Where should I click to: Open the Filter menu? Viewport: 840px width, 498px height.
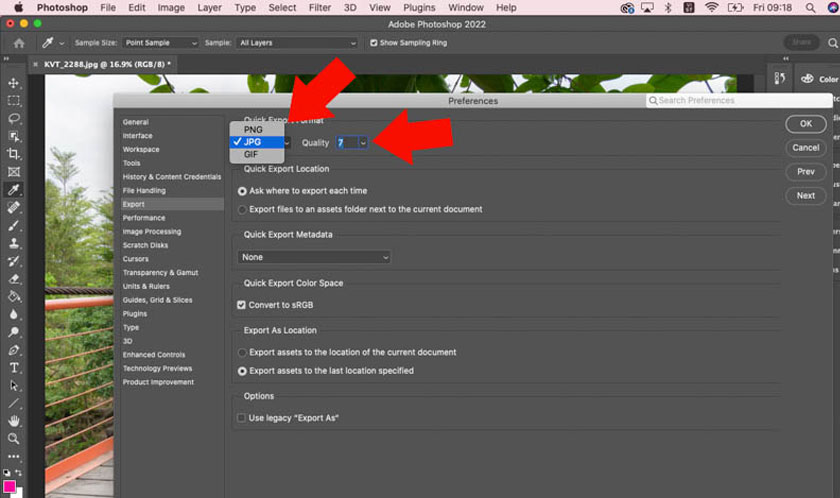pyautogui.click(x=319, y=7)
